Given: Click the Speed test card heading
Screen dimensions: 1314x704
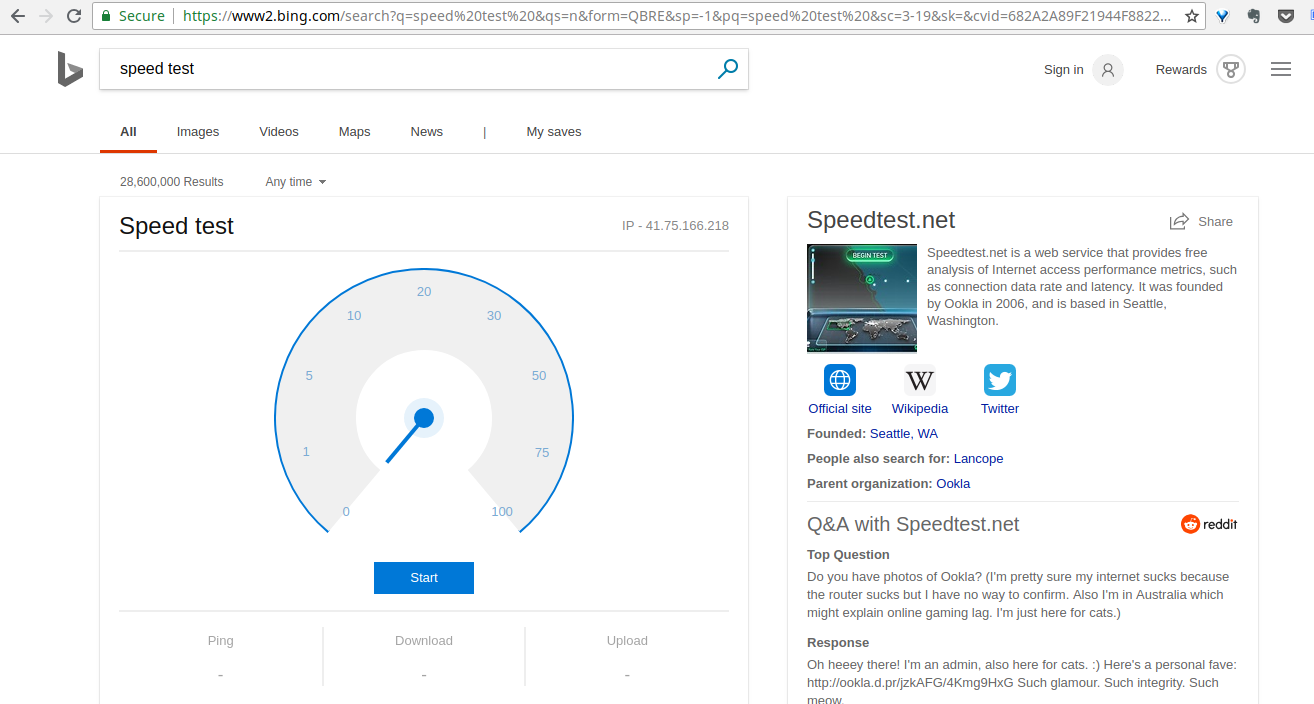Looking at the screenshot, I should coord(176,226).
